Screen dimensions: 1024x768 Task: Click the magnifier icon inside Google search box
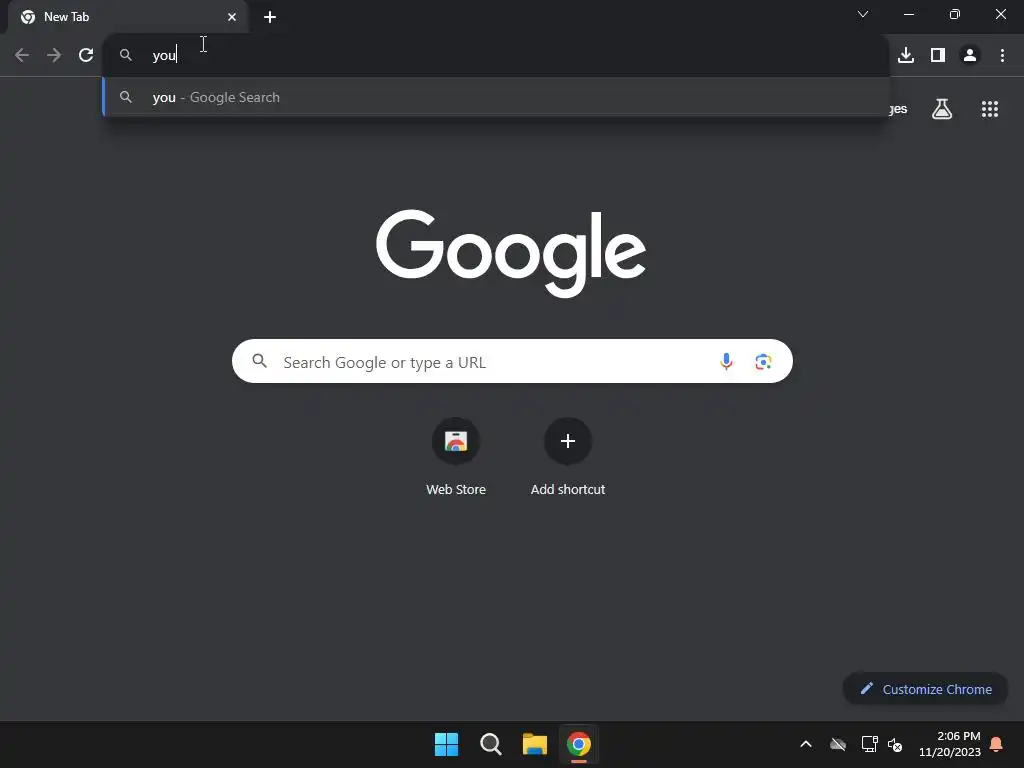259,360
